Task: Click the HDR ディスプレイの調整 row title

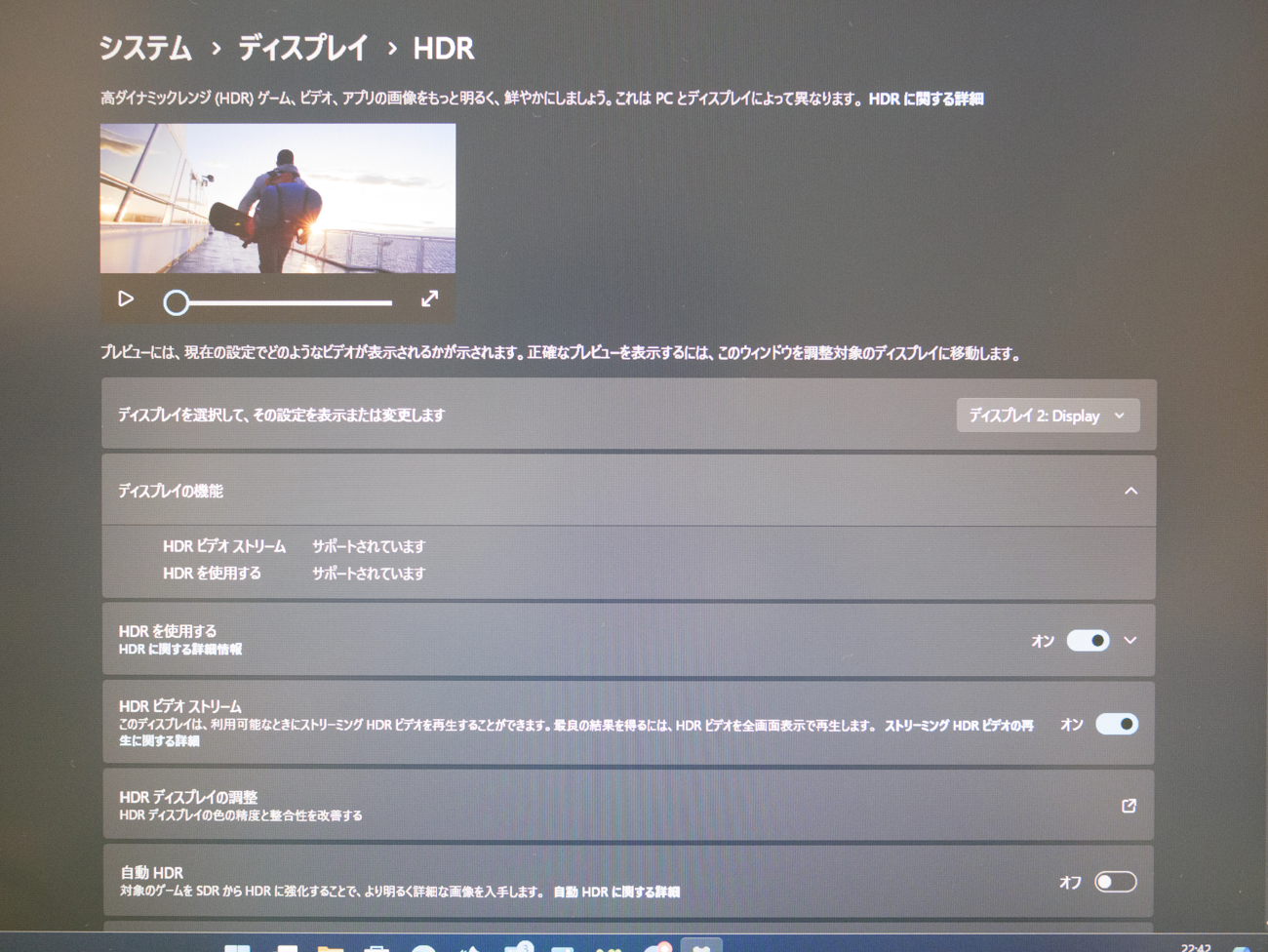Action: [188, 797]
